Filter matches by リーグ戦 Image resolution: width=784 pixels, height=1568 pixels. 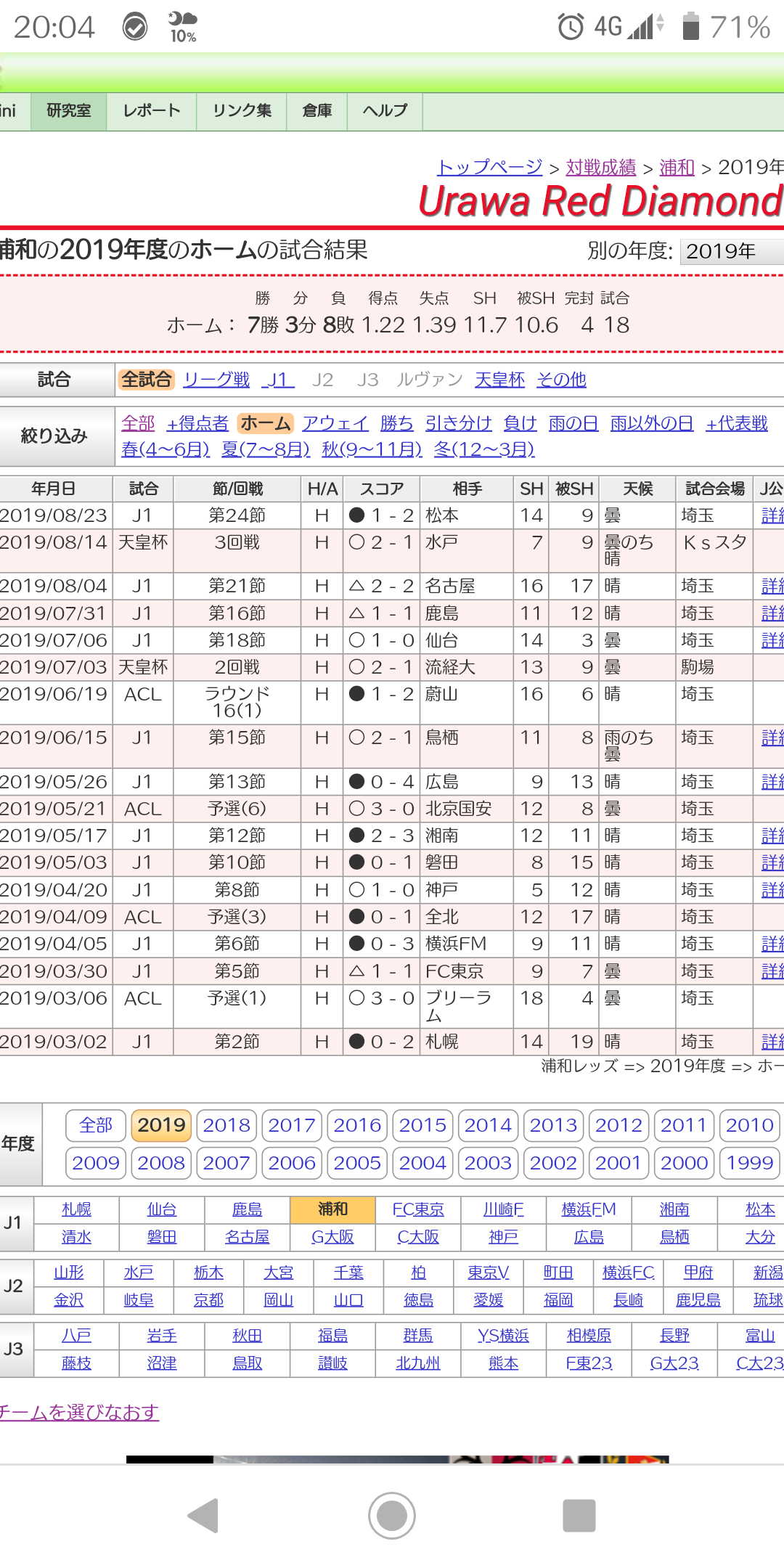[216, 380]
